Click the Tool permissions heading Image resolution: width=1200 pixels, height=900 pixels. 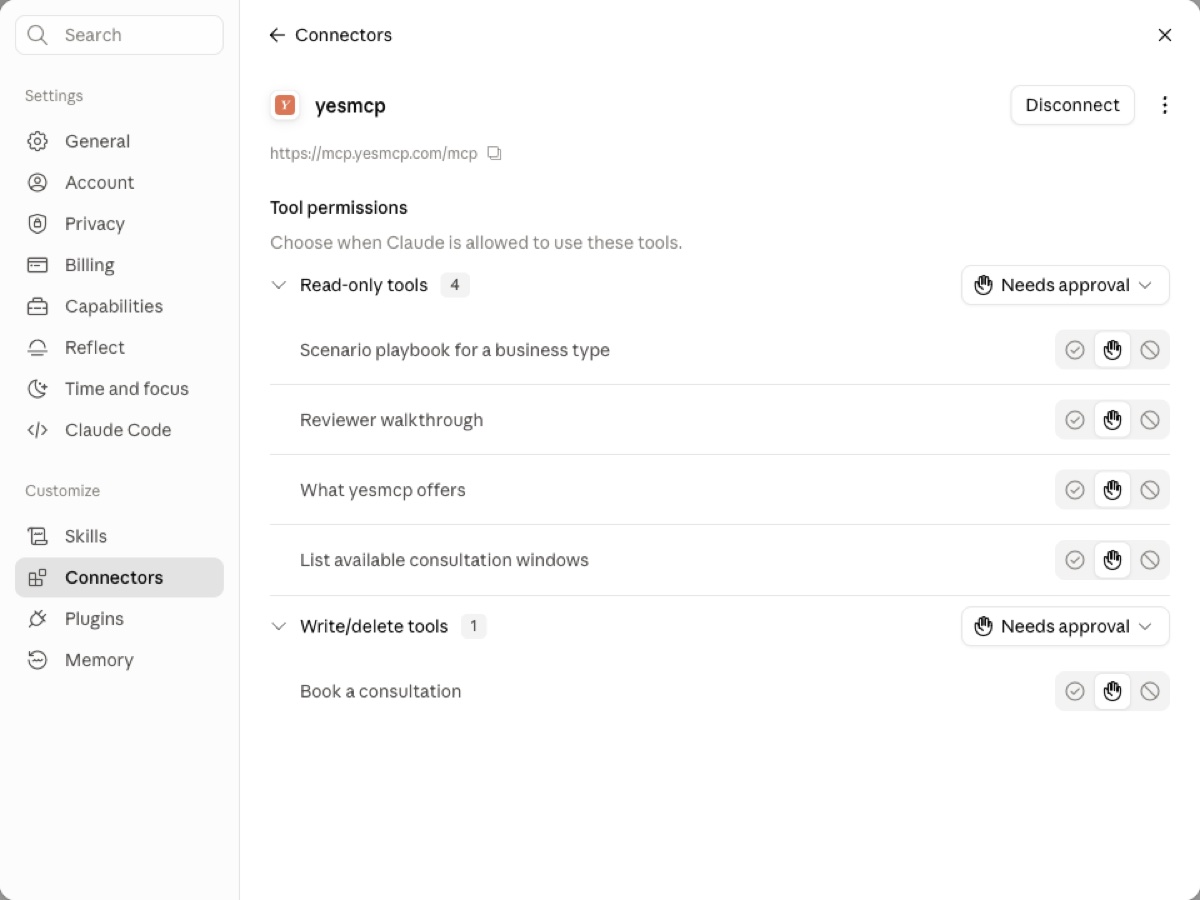tap(339, 208)
